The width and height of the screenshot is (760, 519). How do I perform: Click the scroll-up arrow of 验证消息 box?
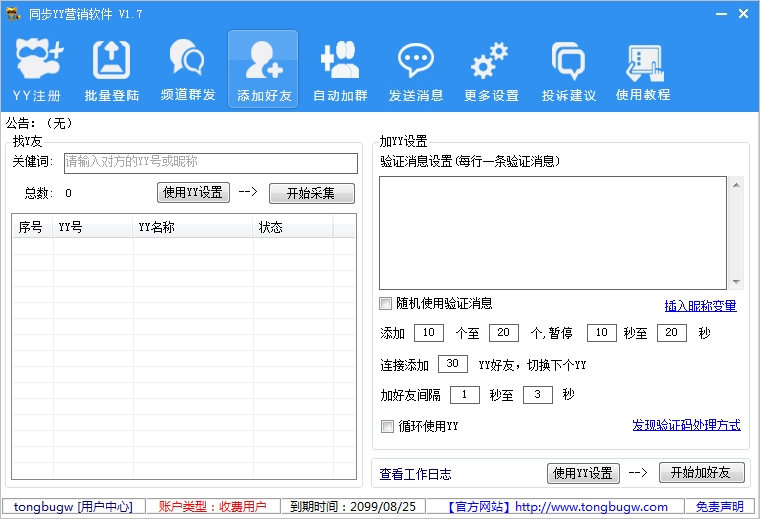pyautogui.click(x=736, y=185)
